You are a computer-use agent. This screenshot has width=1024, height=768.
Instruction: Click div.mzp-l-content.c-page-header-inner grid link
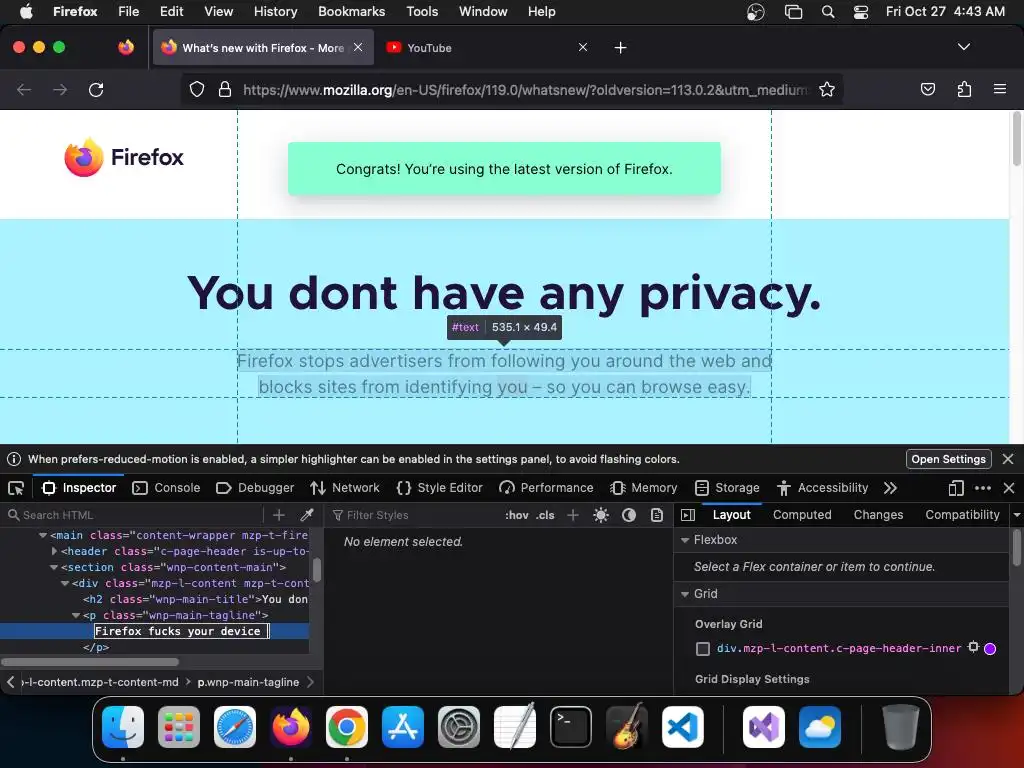coord(839,648)
